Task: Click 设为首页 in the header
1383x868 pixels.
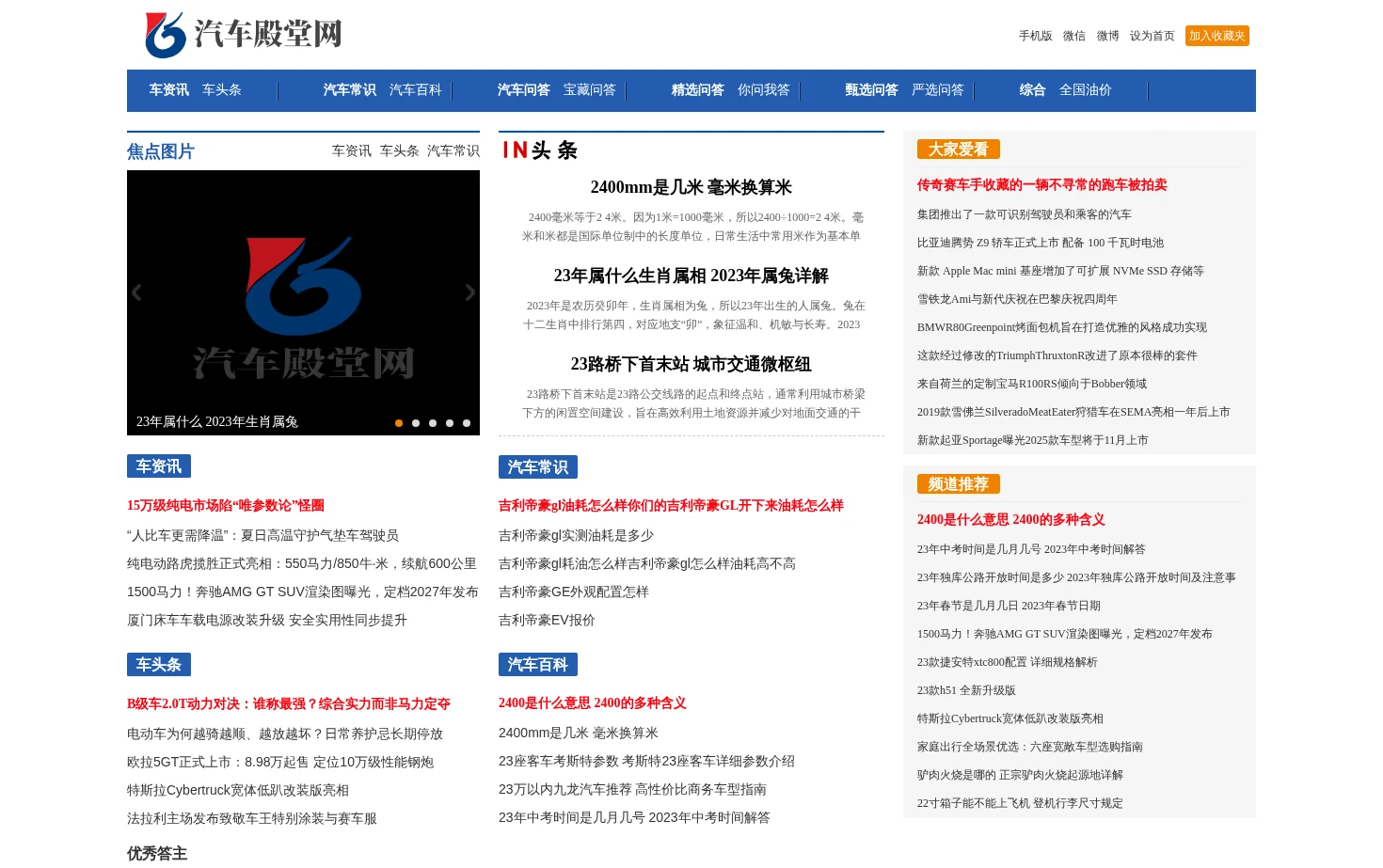Action: [x=1152, y=36]
